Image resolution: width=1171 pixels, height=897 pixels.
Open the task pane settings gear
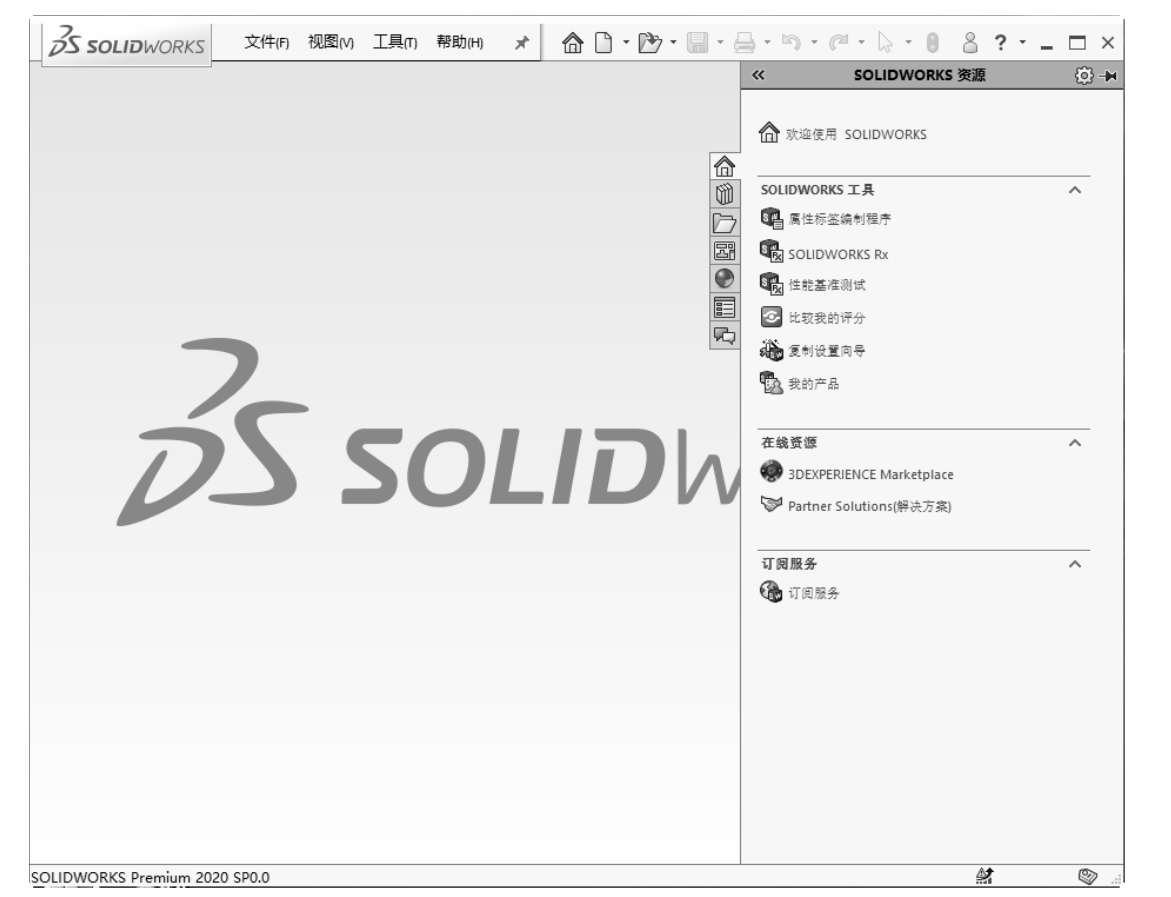tap(1084, 75)
